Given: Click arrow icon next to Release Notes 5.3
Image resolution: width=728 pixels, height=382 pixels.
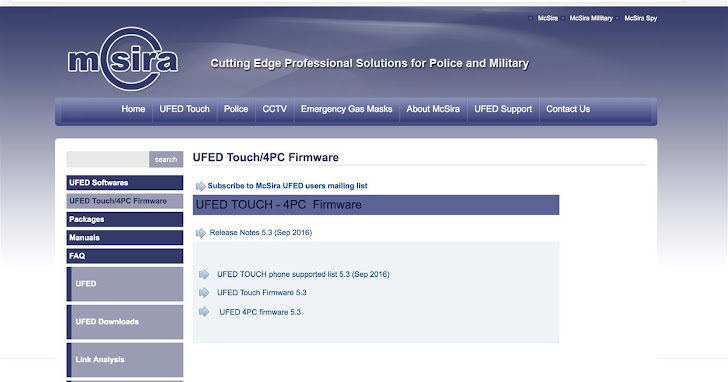Looking at the screenshot, I should [x=201, y=233].
